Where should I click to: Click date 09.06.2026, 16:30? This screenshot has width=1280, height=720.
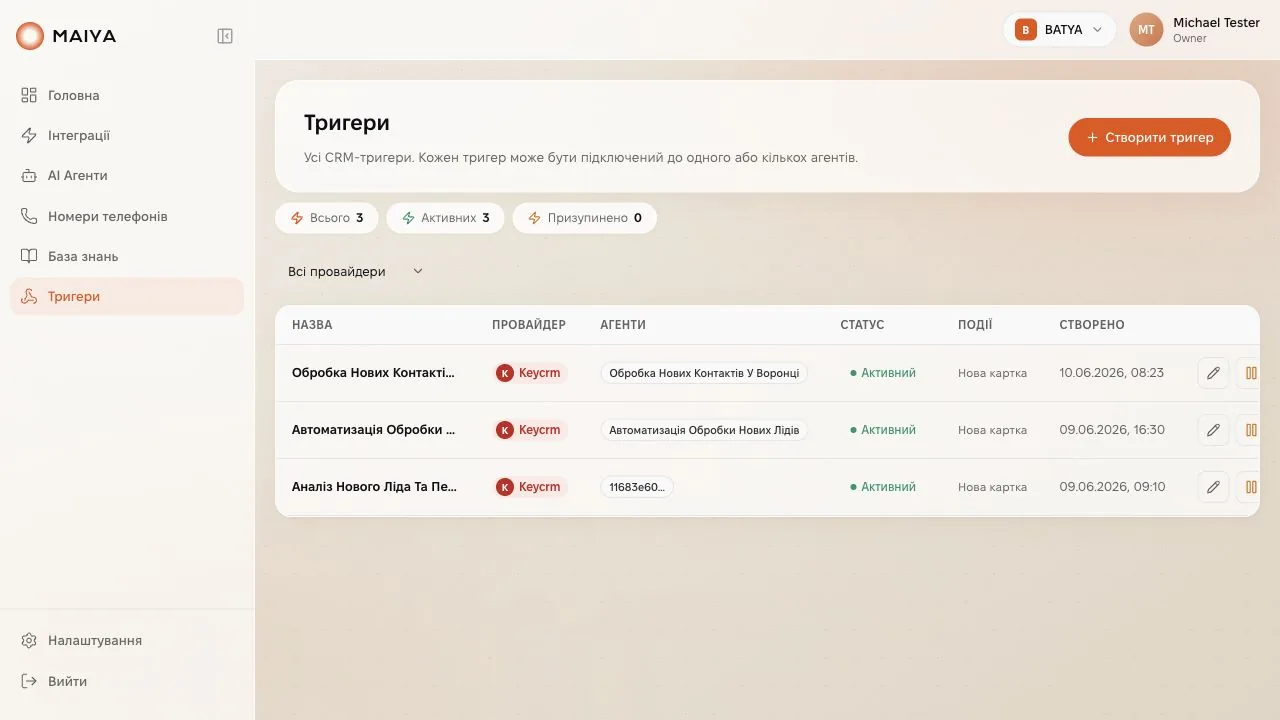coord(1112,430)
